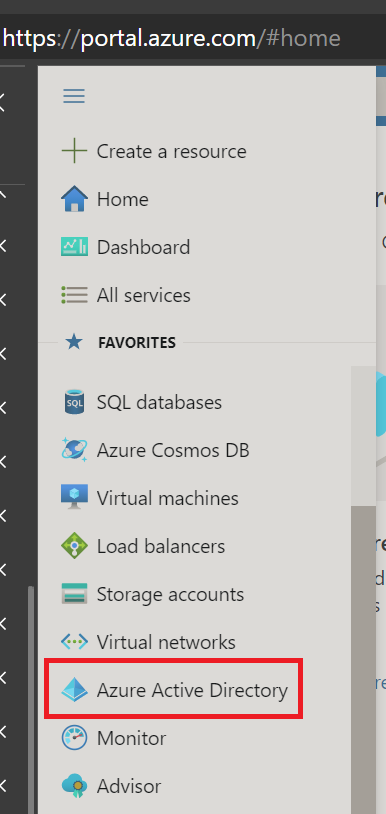Open the Monitor label
The height and width of the screenshot is (814, 386).
coord(131,738)
